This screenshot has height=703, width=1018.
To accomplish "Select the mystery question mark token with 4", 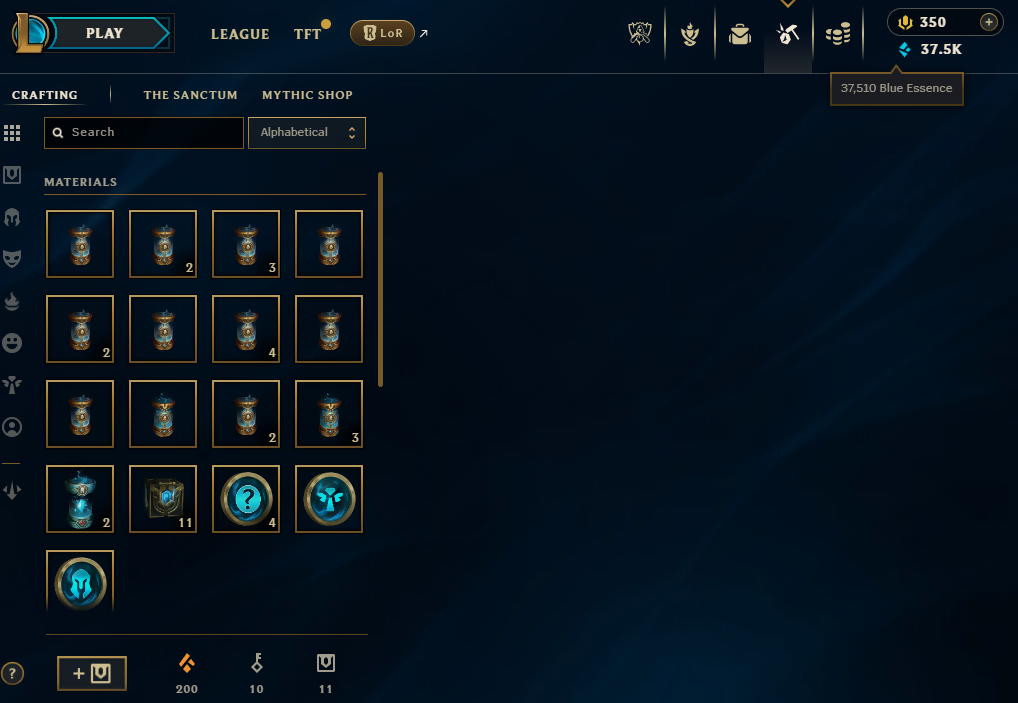I will 246,499.
